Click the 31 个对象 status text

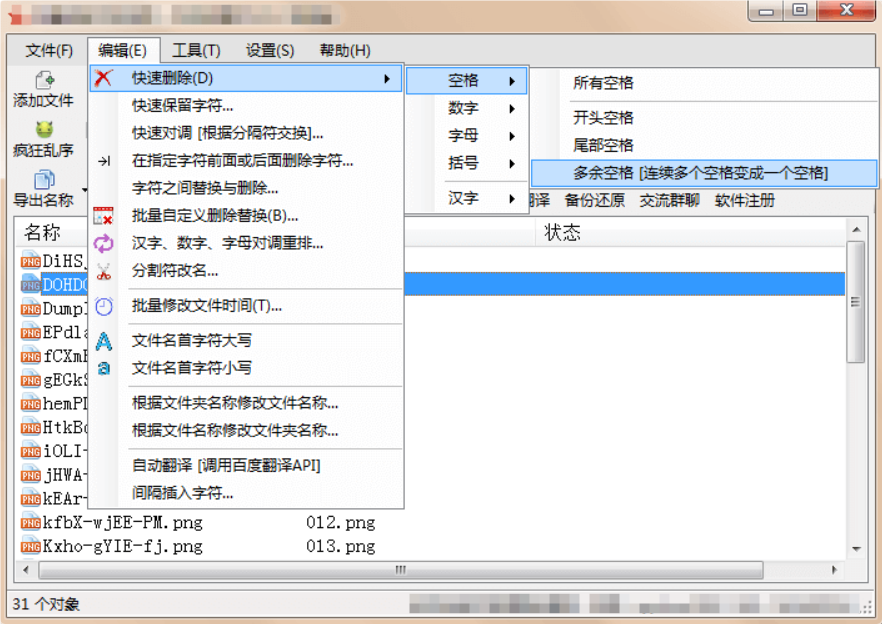pos(46,604)
